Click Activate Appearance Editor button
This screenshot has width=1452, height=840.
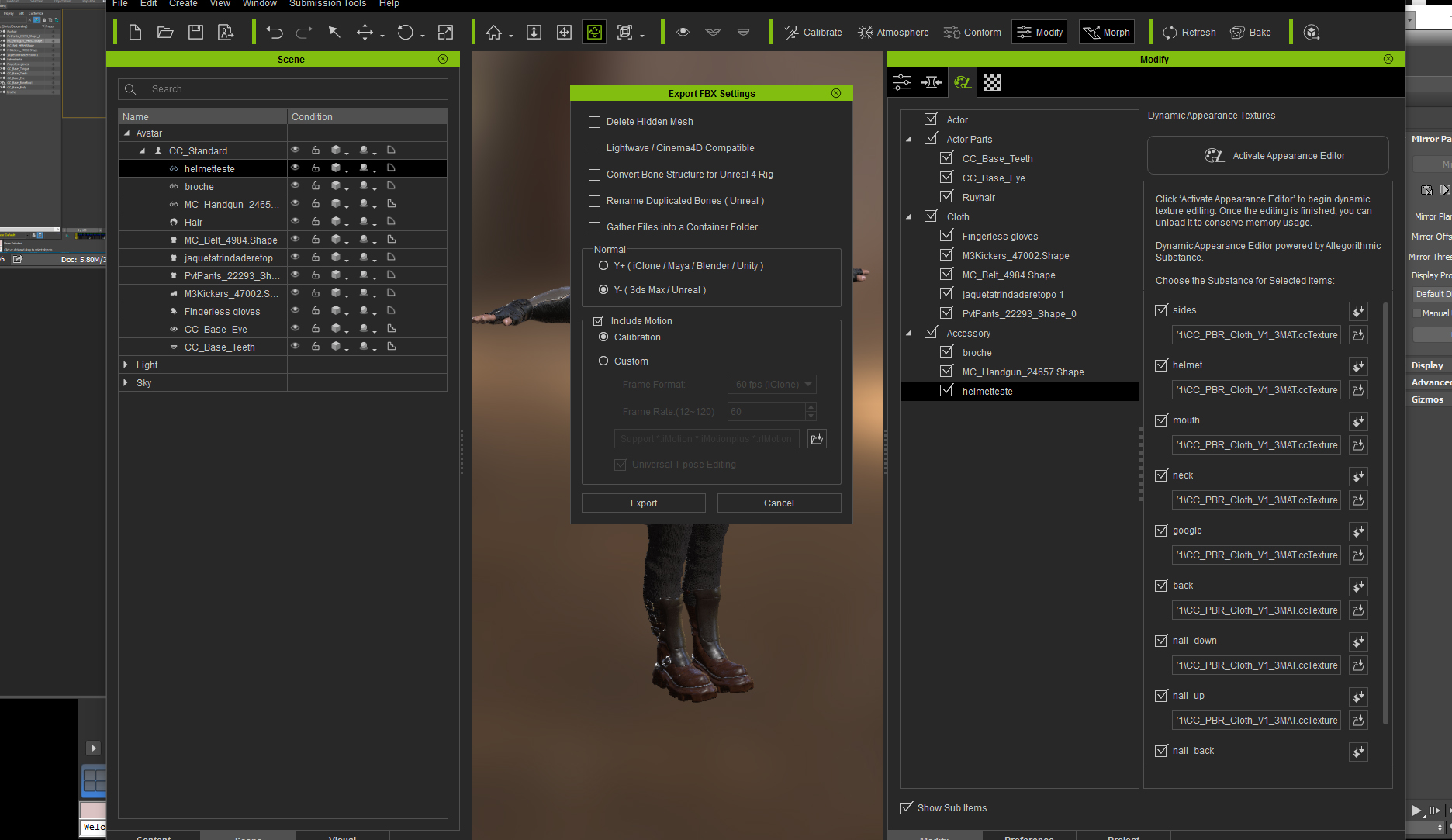point(1267,156)
